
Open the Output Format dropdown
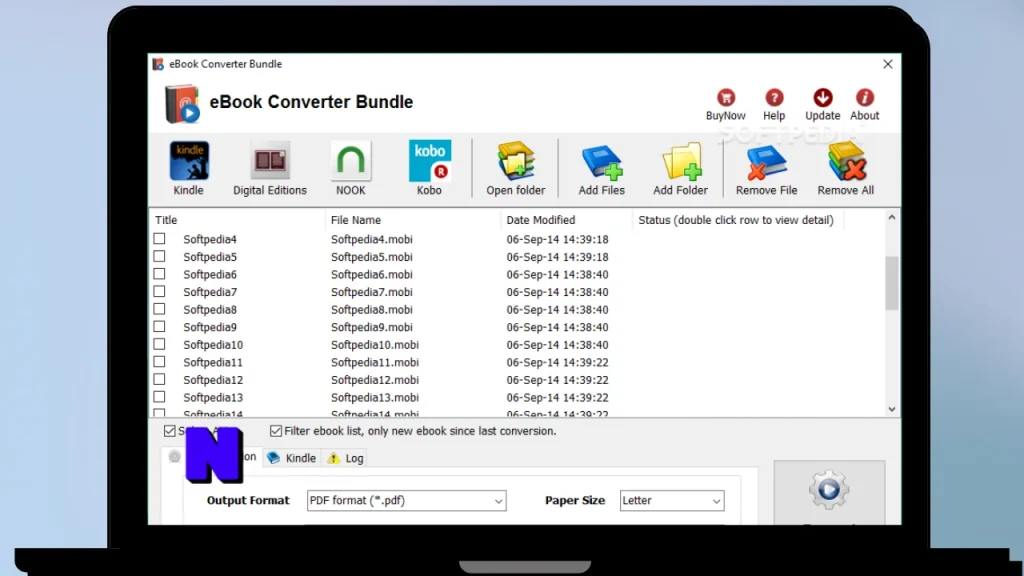(x=406, y=500)
